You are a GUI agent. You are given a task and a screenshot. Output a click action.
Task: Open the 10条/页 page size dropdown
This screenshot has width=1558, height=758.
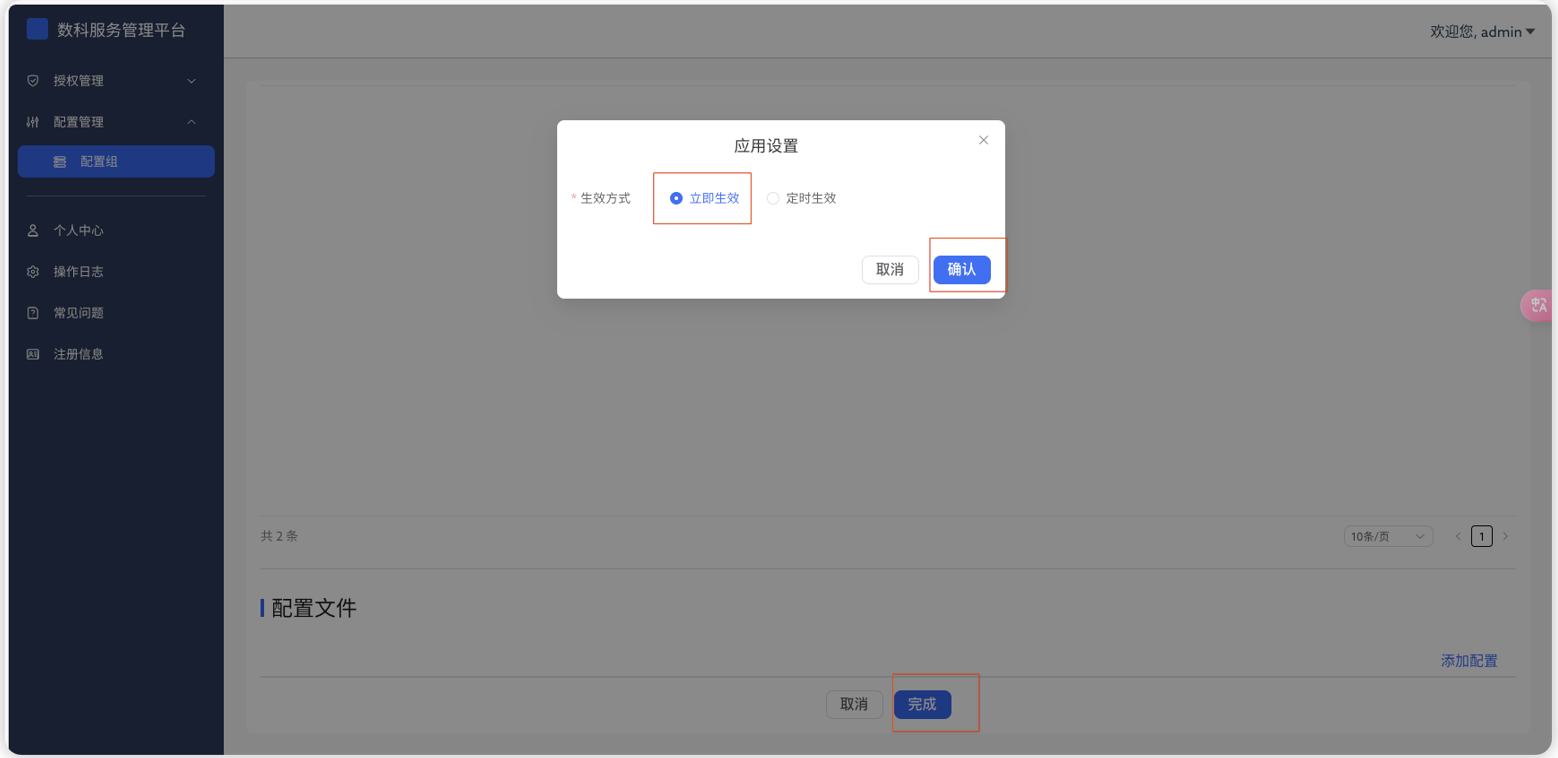pyautogui.click(x=1388, y=536)
